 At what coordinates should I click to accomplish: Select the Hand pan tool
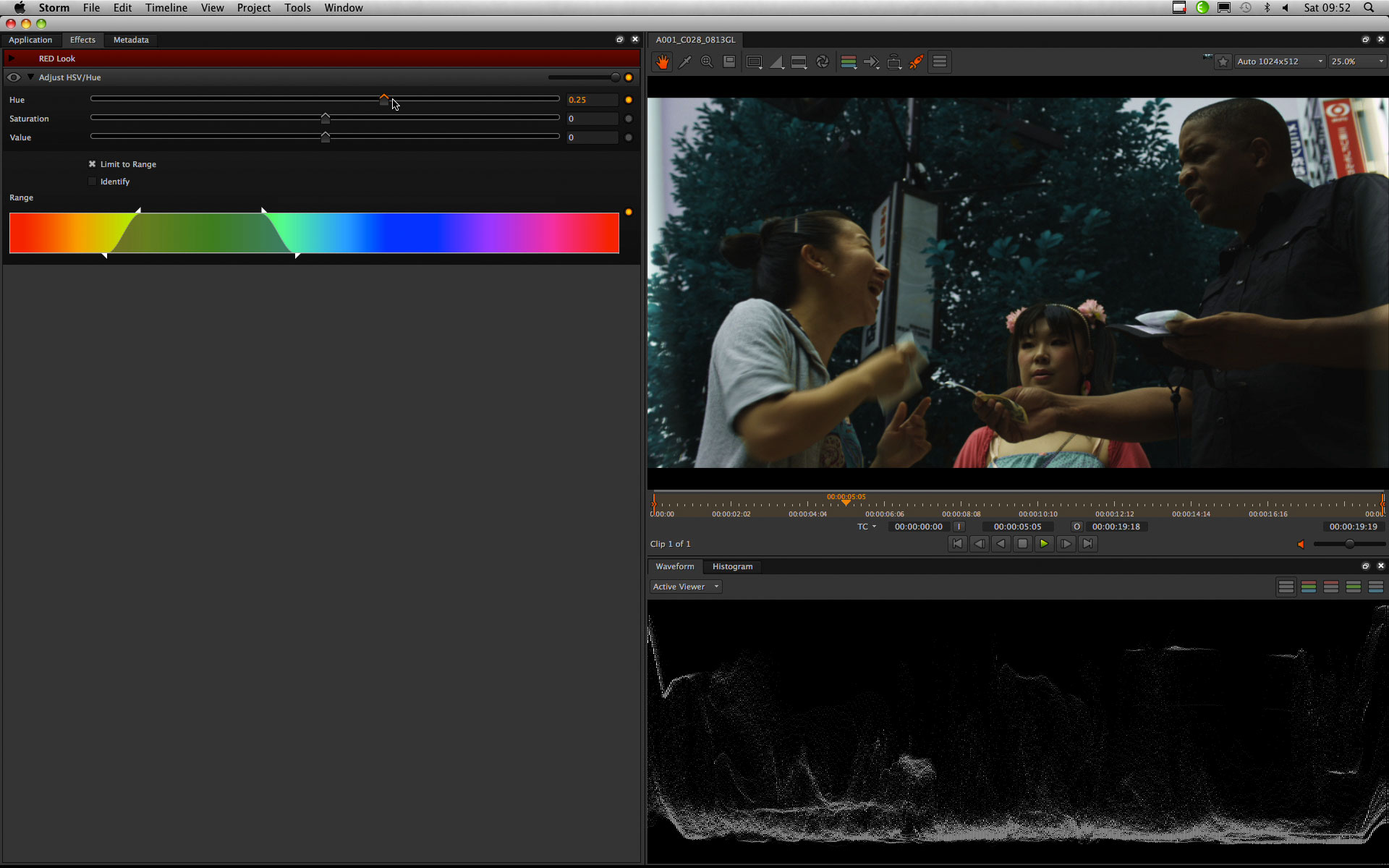point(663,62)
